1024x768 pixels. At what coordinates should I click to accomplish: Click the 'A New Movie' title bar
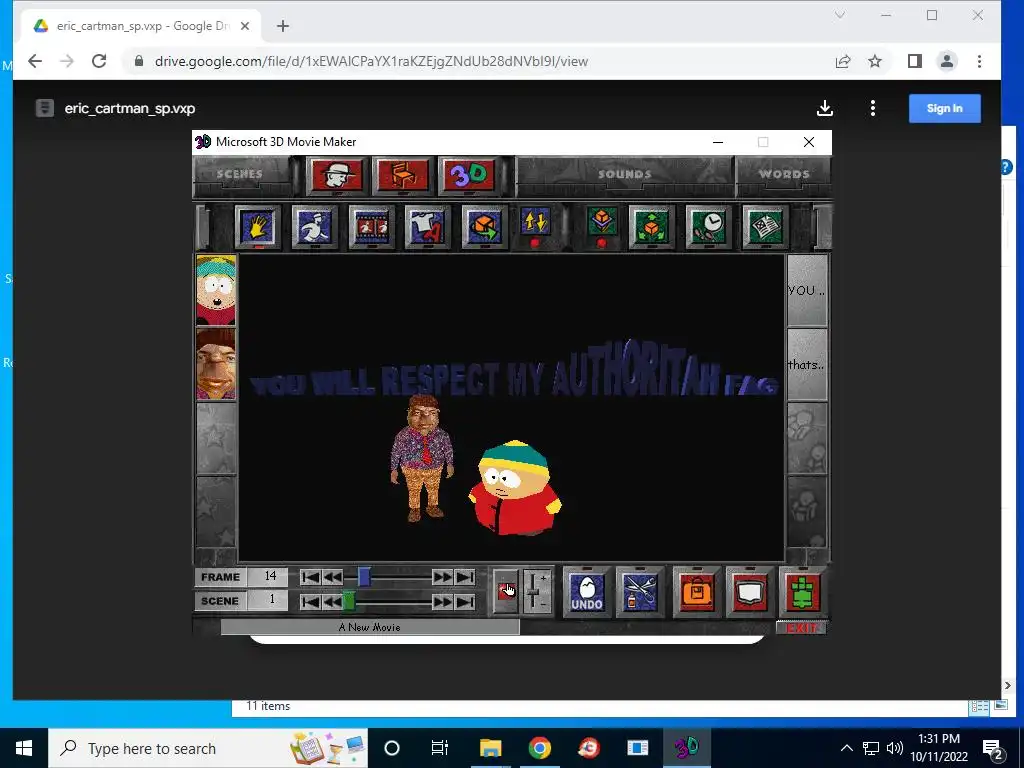pos(370,628)
